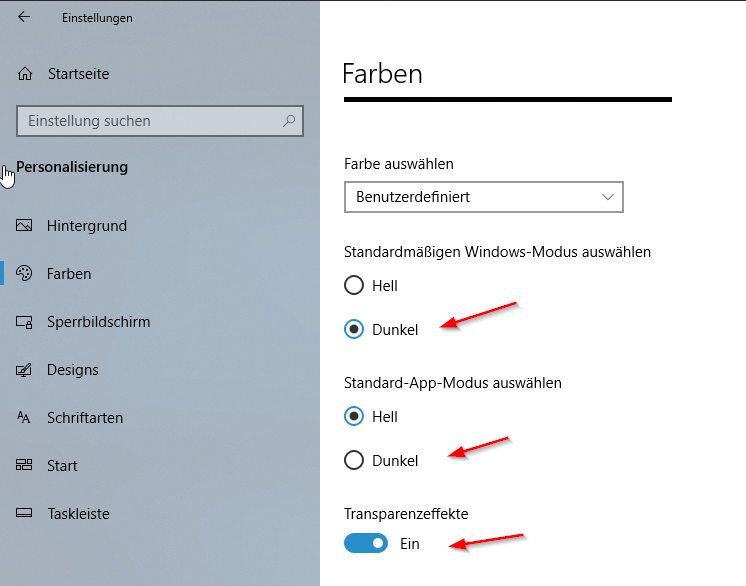Screen dimensions: 746x586
Task: Click the Sperrbildschirm lock screen icon
Action: pyautogui.click(x=24, y=322)
